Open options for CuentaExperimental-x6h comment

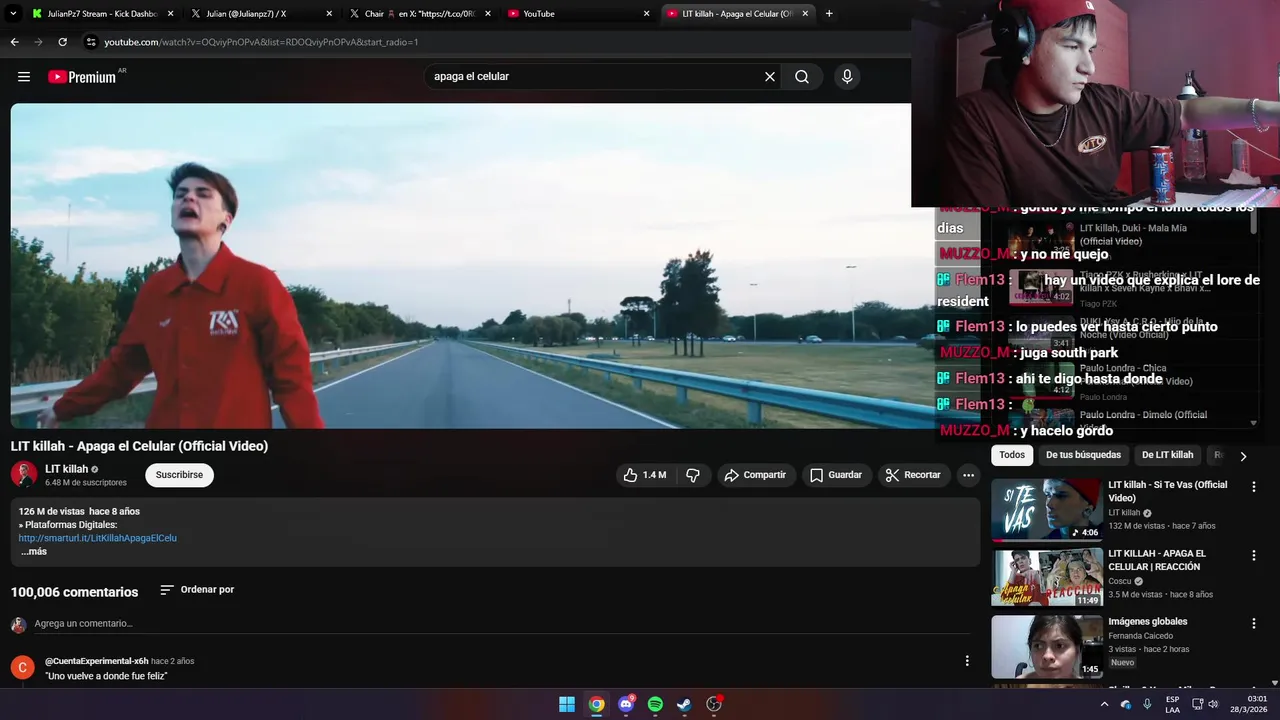[967, 661]
